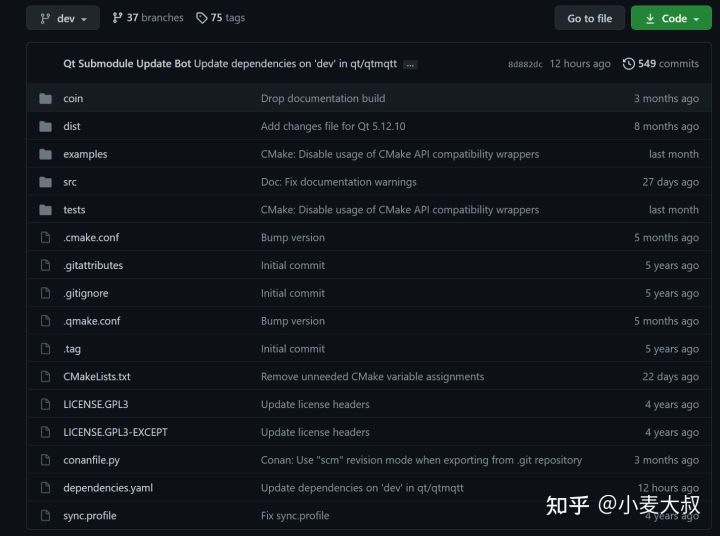Open the CMakeLists.txt file
Image resolution: width=720 pixels, height=536 pixels.
(x=97, y=377)
